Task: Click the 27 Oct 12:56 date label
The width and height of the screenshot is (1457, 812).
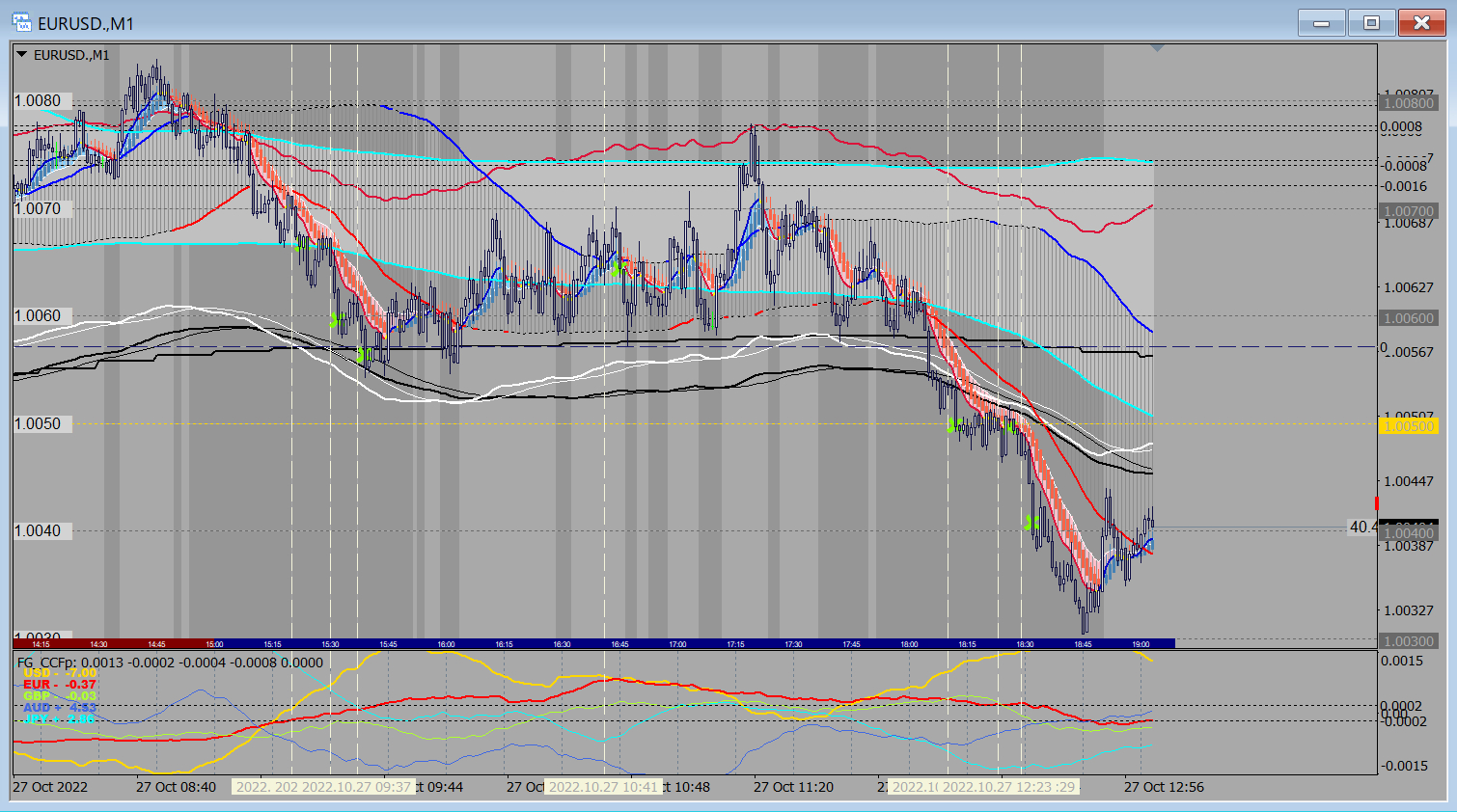Action: click(x=1164, y=787)
